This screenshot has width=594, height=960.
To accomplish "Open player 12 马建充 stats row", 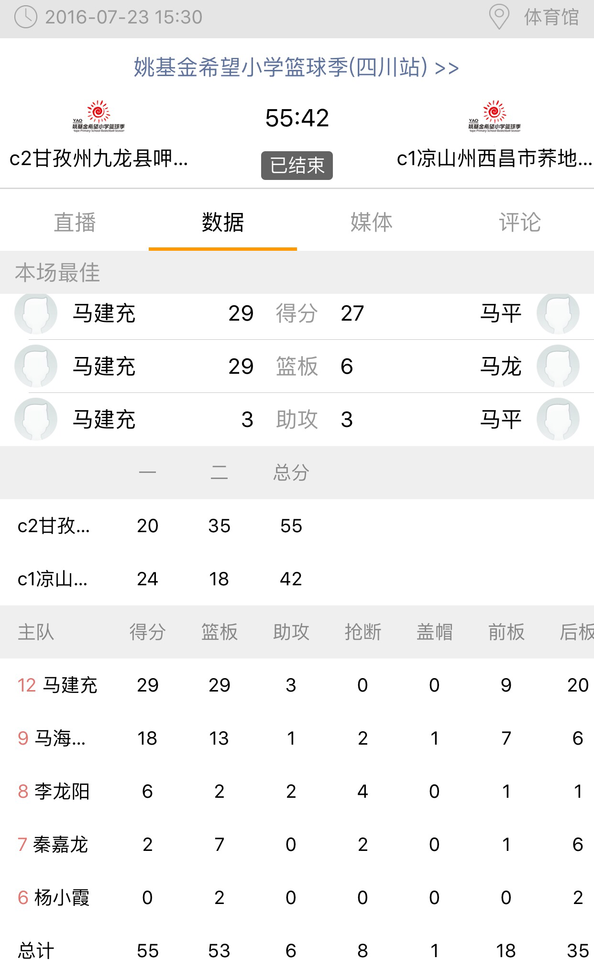I will click(x=297, y=685).
